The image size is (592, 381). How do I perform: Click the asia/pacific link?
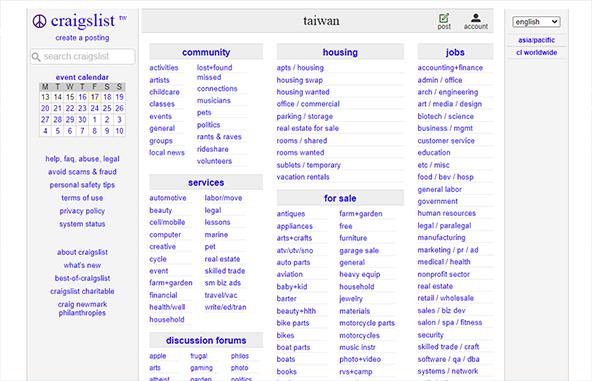[536, 40]
